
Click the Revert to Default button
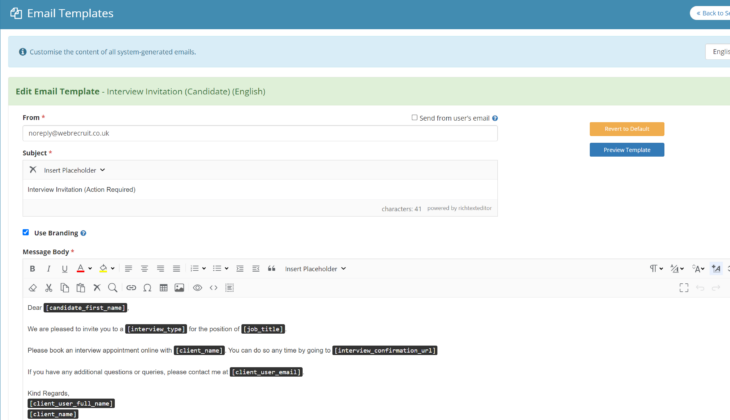[x=626, y=129]
